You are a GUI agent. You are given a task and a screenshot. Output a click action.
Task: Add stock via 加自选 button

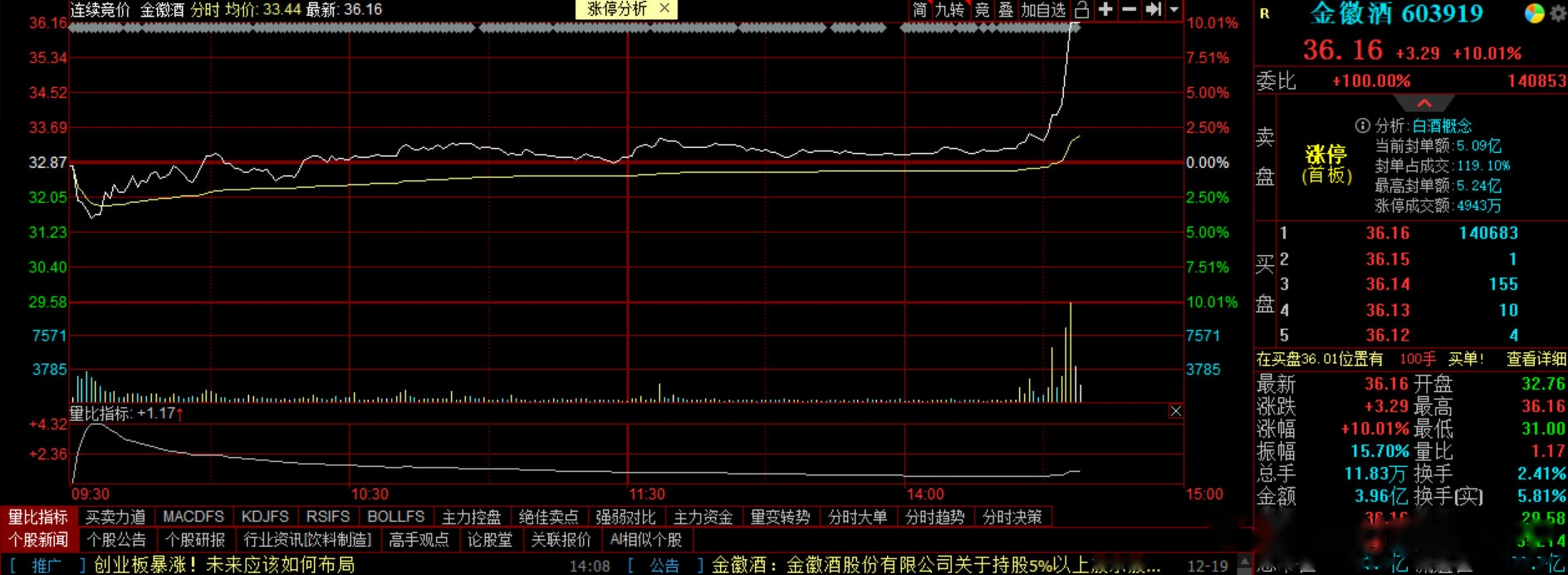click(1043, 10)
